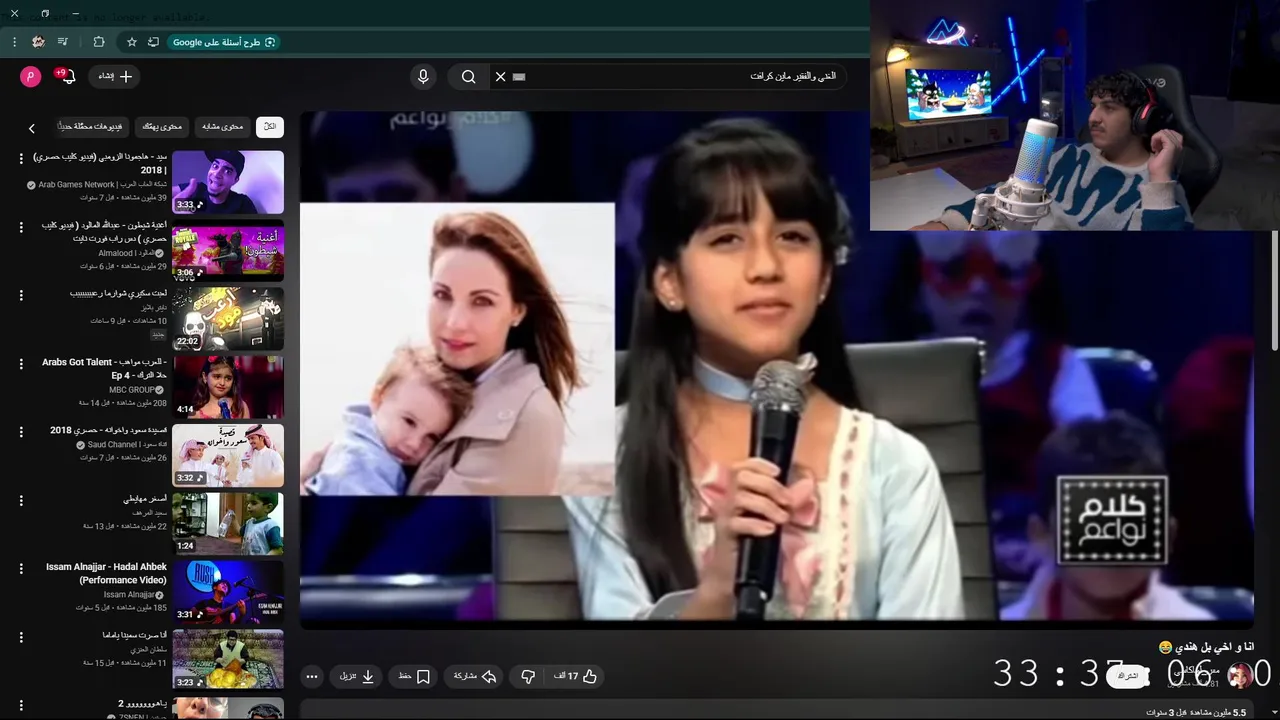1280x720 pixels.
Task: Like the video with thumbs-up 17 ألف
Action: pos(575,677)
